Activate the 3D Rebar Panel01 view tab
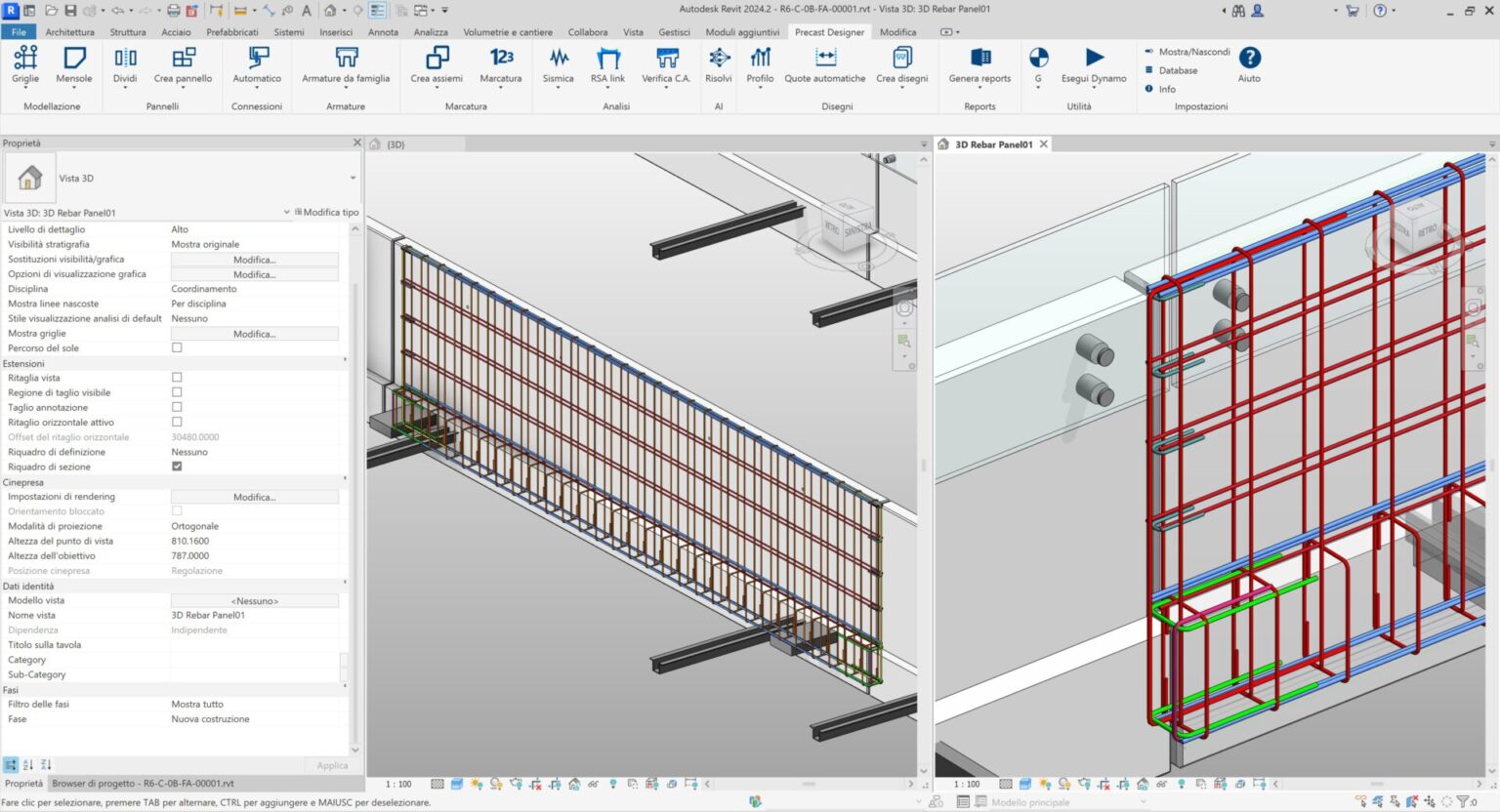Screen dimensions: 1500x812 click(992, 143)
